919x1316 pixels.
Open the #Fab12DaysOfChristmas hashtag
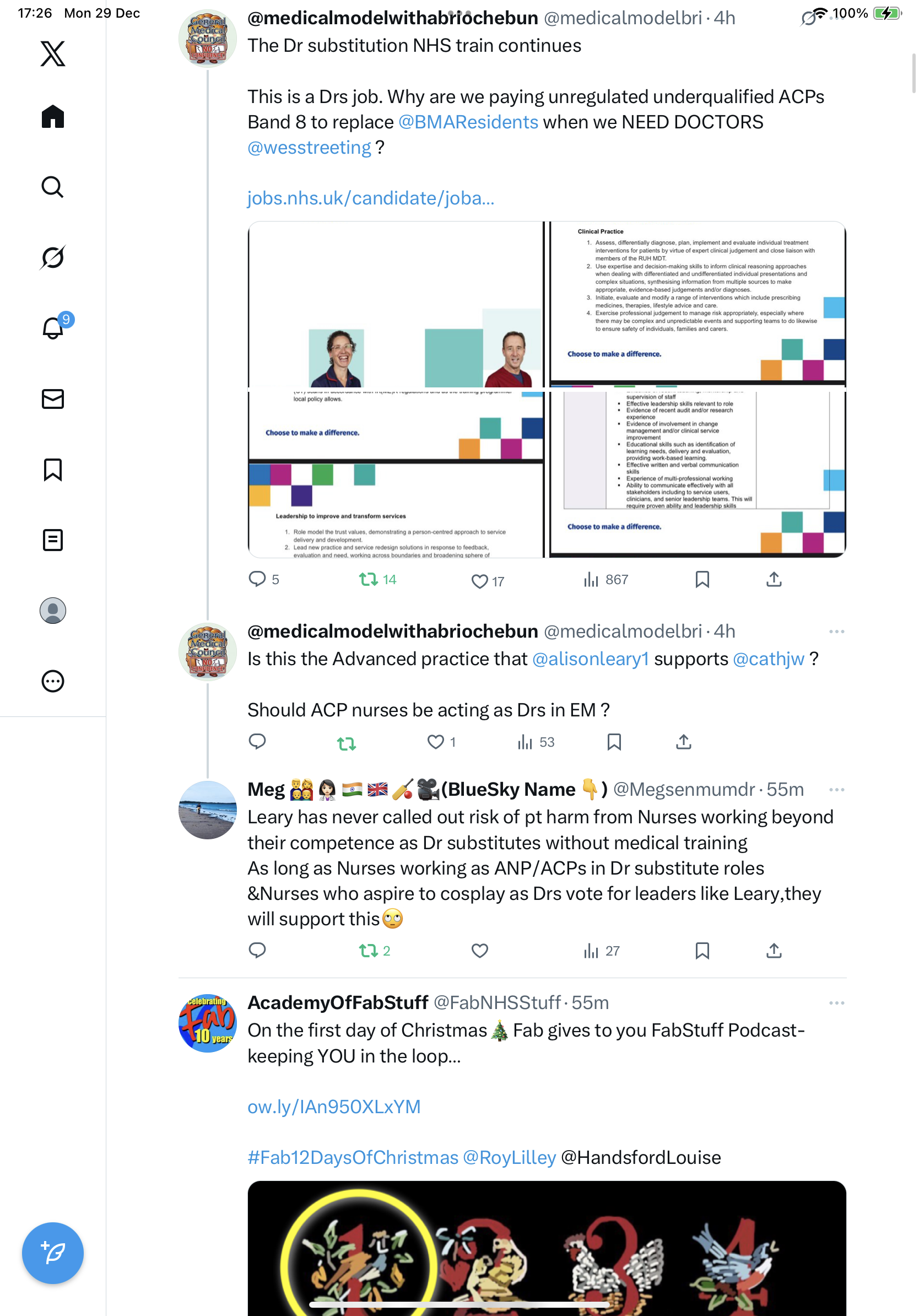pyautogui.click(x=353, y=1157)
